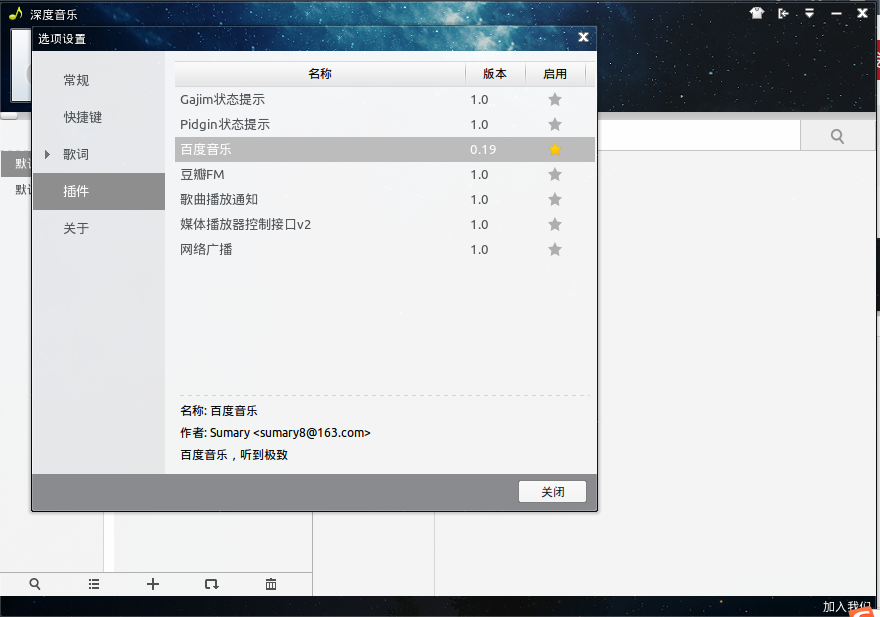Click the 加入我们 link at bottom
880x617 pixels.
[x=847, y=606]
